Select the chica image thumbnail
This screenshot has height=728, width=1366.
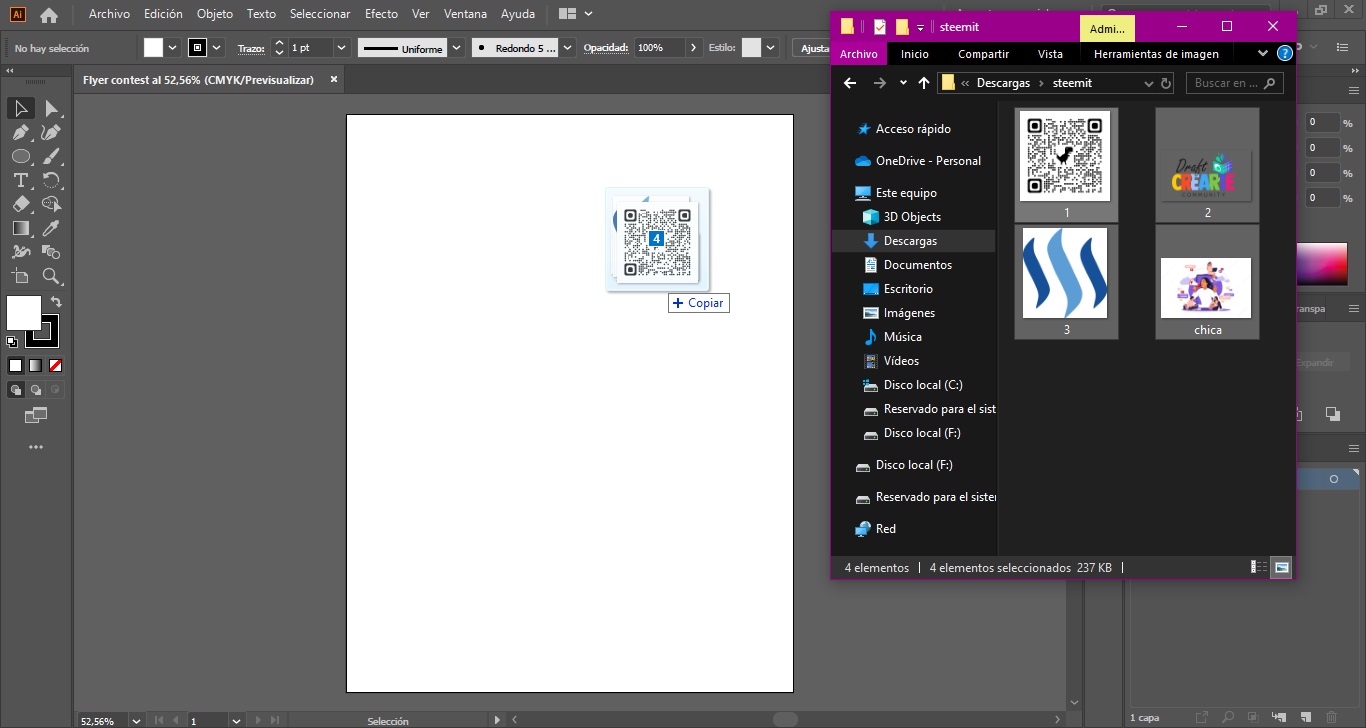[x=1207, y=282]
